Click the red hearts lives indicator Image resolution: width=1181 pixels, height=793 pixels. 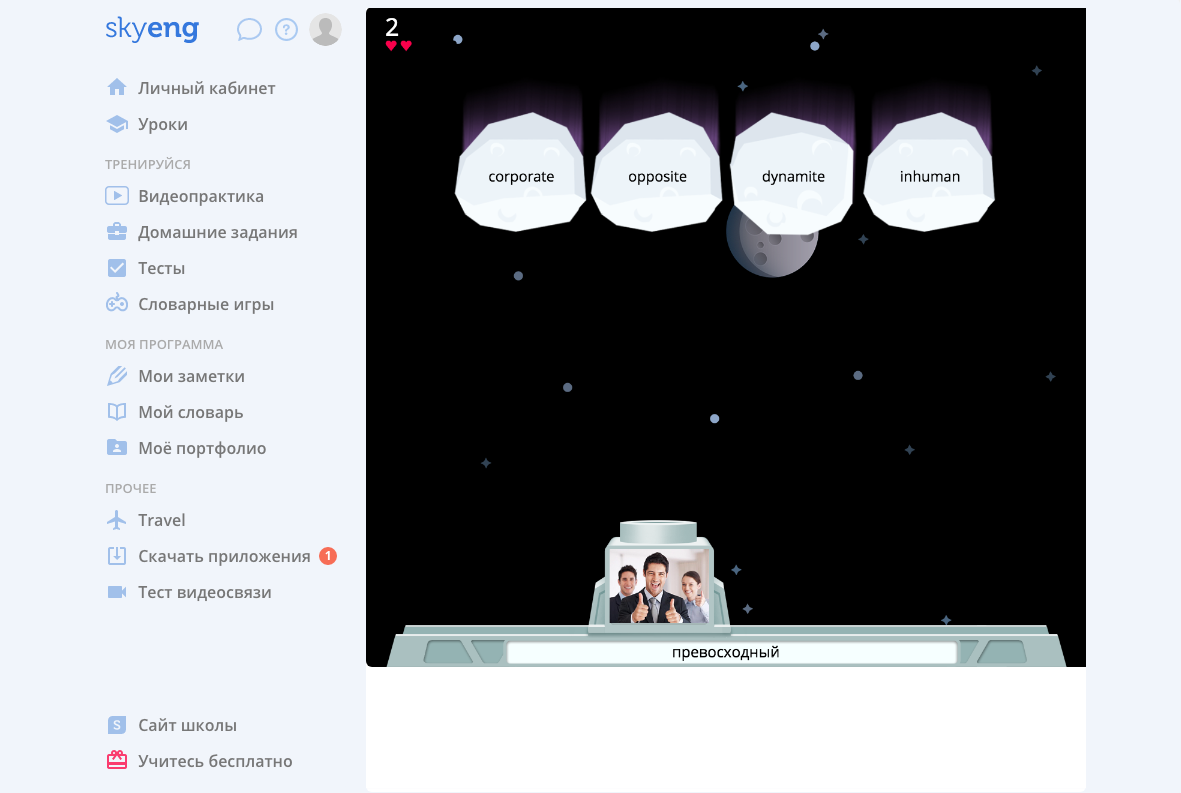[x=398, y=46]
